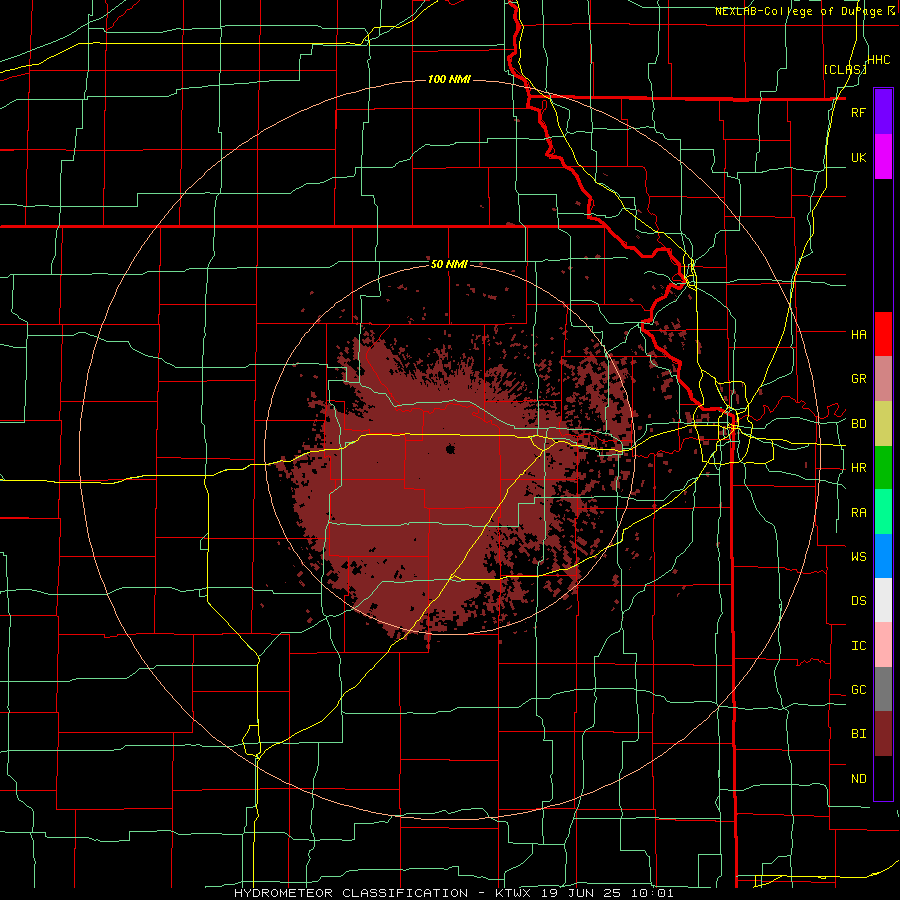Click the DS white legend swatch
The height and width of the screenshot is (900, 900).
[x=883, y=600]
